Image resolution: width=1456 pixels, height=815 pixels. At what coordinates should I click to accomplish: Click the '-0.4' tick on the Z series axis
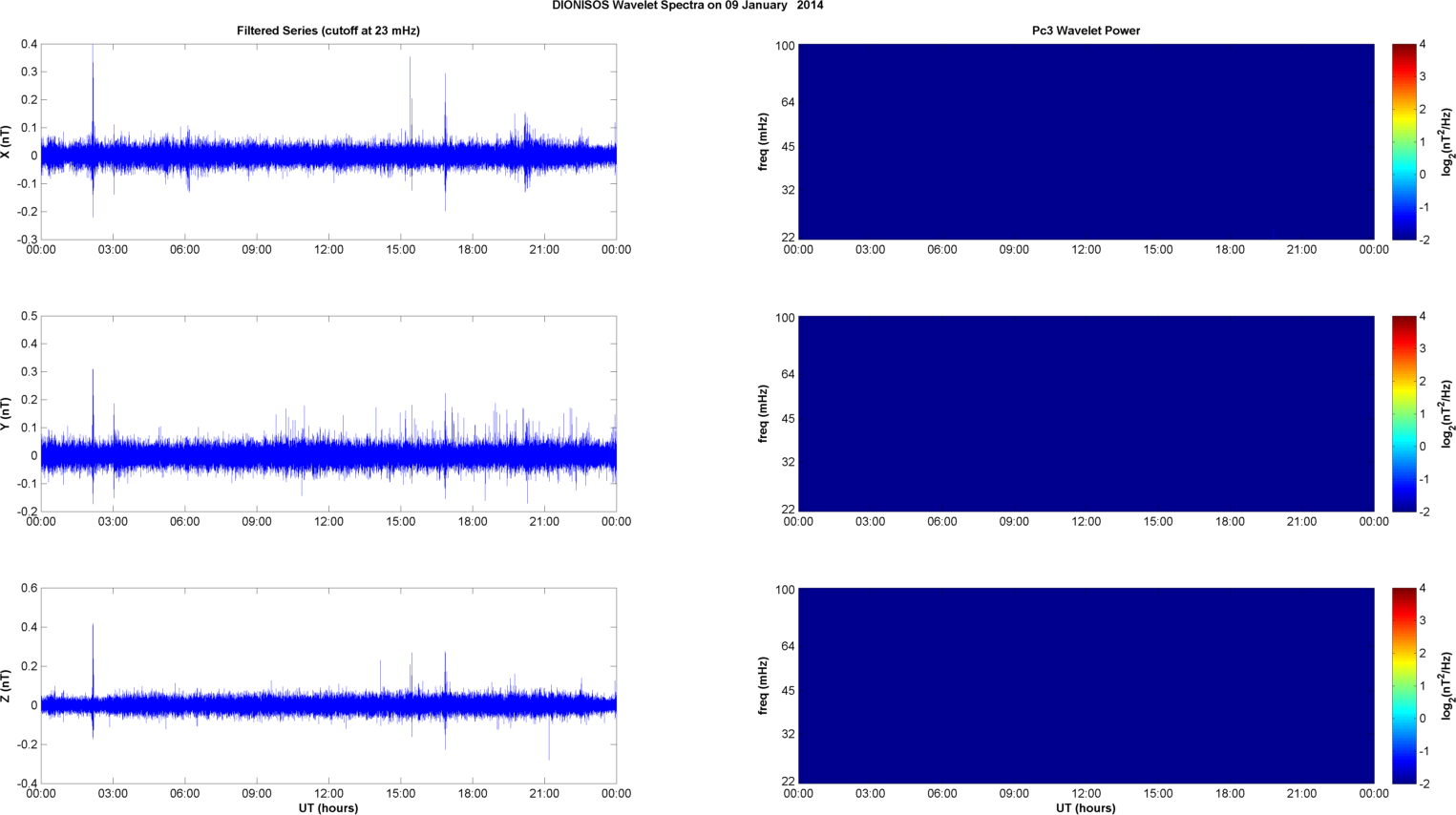(x=27, y=784)
